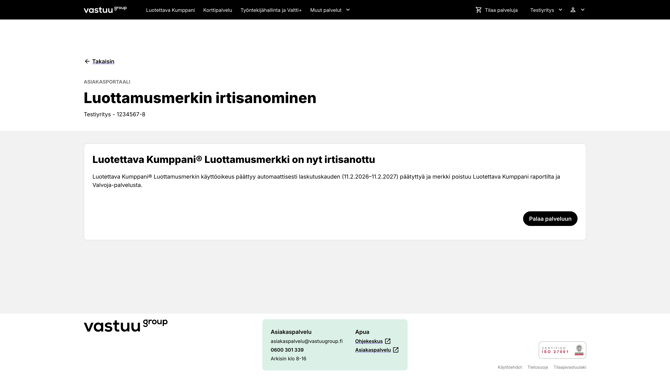
Task: Click the Luottamusmerkin irtisanominen heading
Action: point(200,98)
